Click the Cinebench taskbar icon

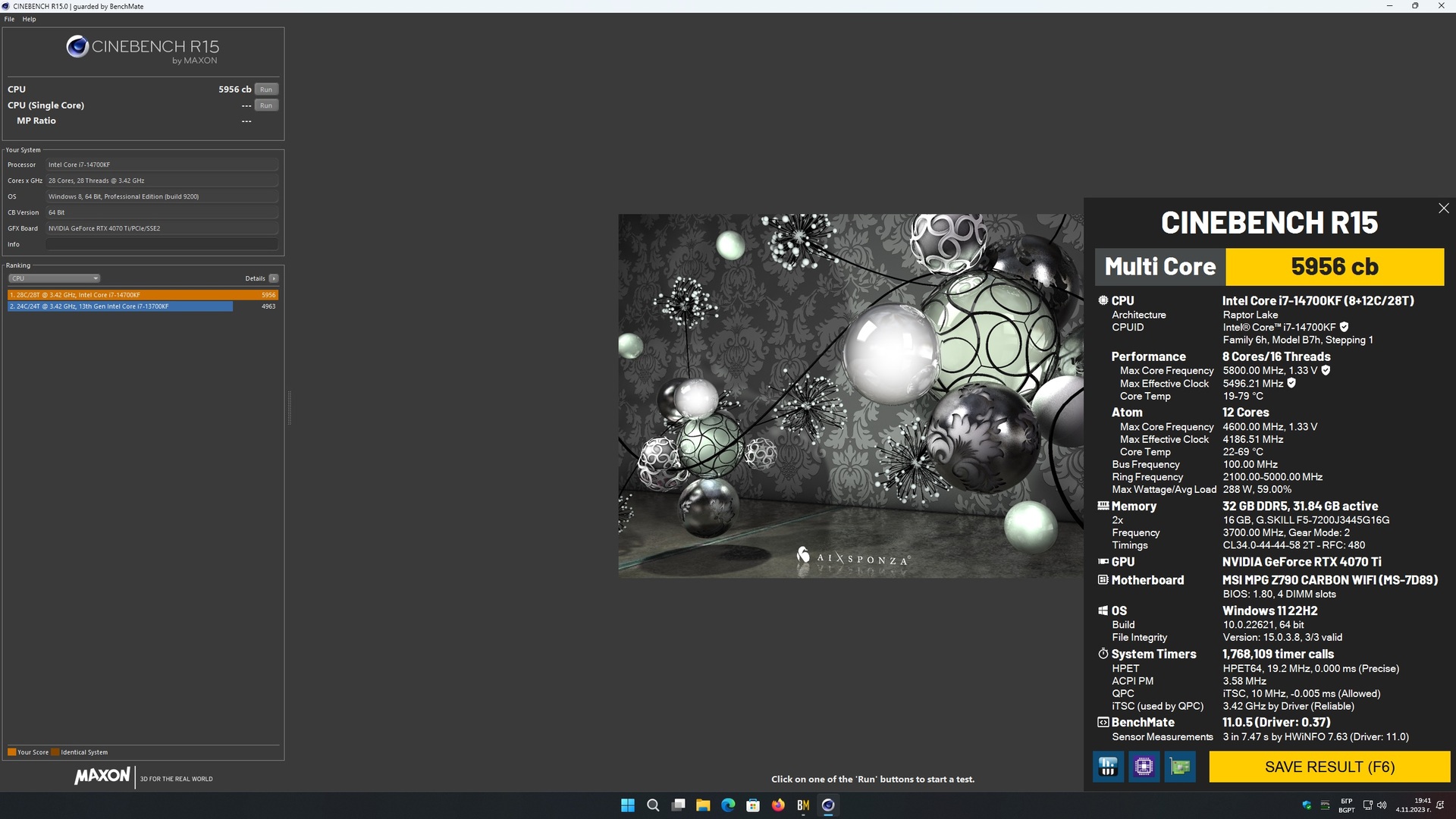828,805
